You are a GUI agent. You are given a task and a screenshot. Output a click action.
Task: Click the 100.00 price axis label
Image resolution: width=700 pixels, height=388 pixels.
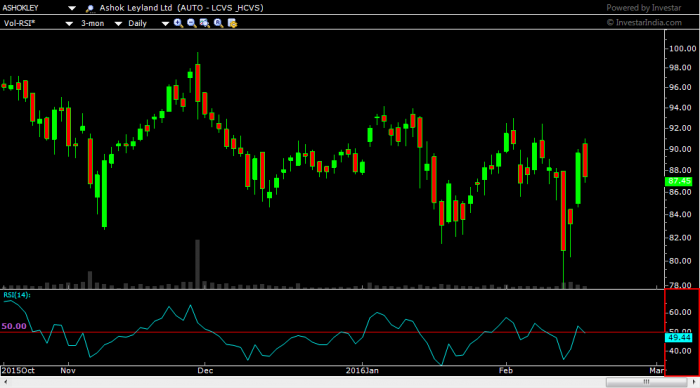(682, 49)
